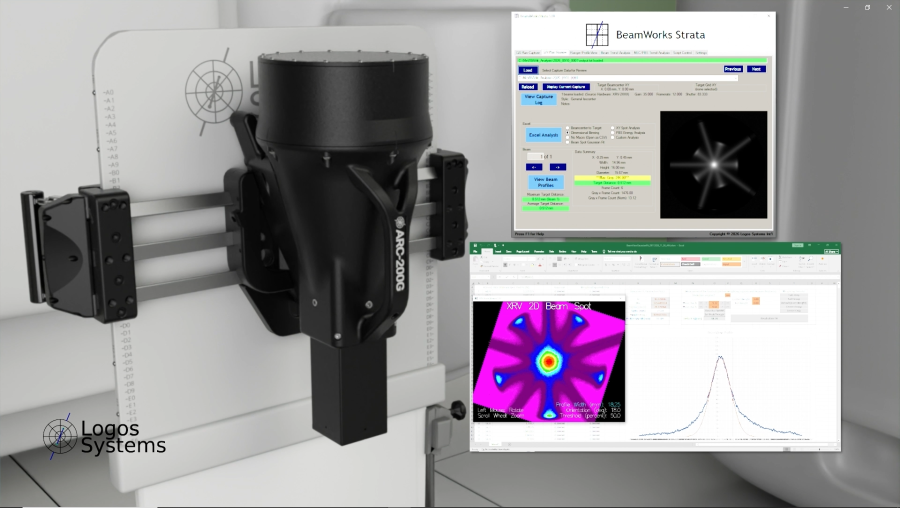
Task: Click the Save icon in Excel title bar
Action: (475, 245)
